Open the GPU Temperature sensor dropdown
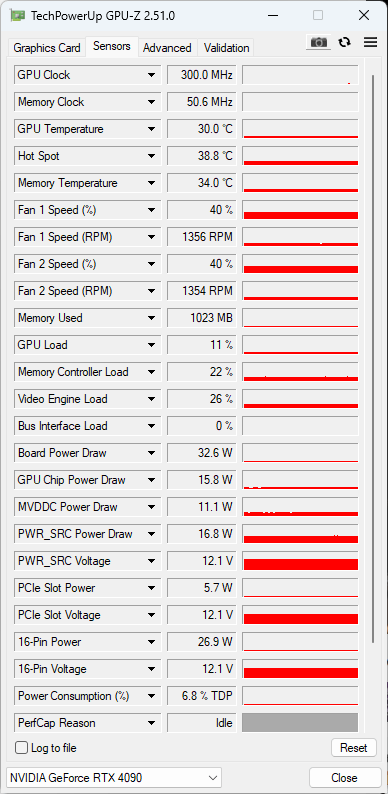The width and height of the screenshot is (388, 794). pos(151,129)
